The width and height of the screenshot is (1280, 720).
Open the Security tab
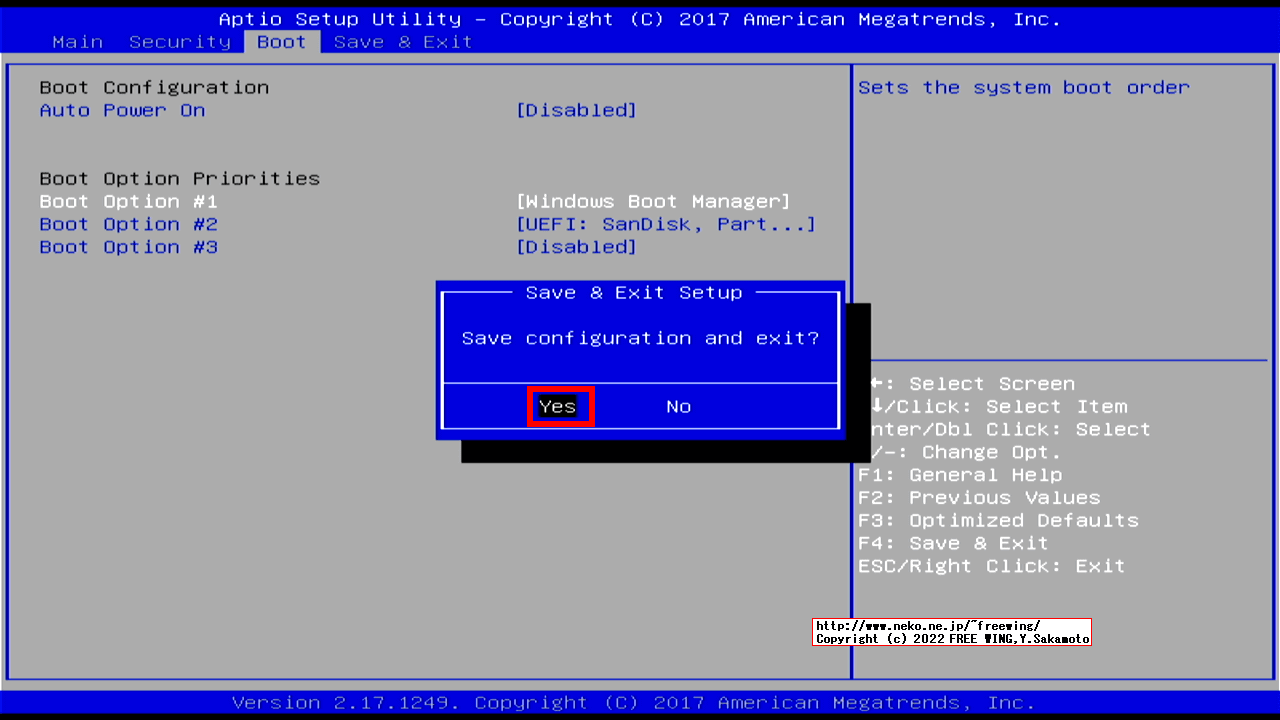coord(180,42)
